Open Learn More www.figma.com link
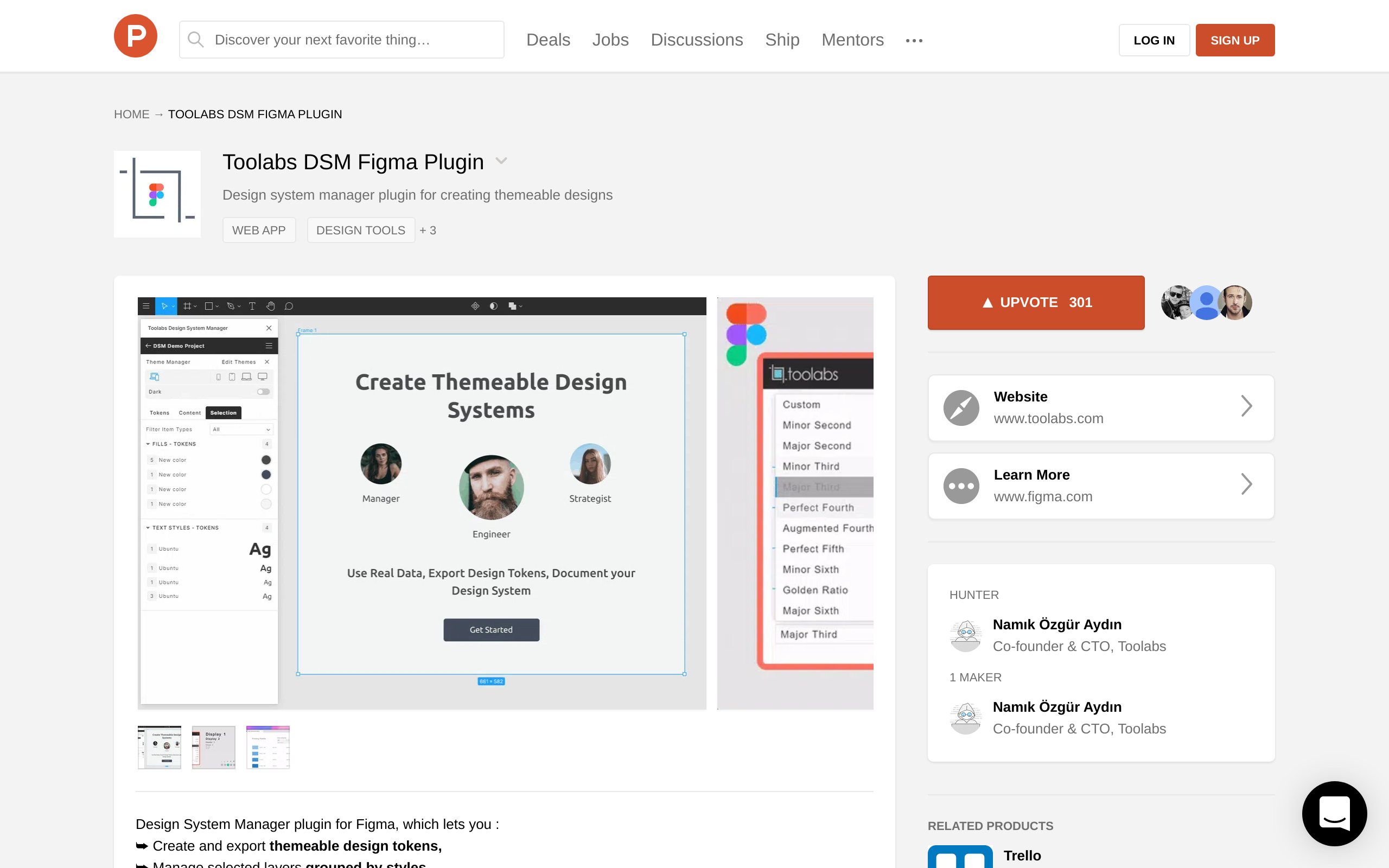This screenshot has height=868, width=1389. point(1101,486)
